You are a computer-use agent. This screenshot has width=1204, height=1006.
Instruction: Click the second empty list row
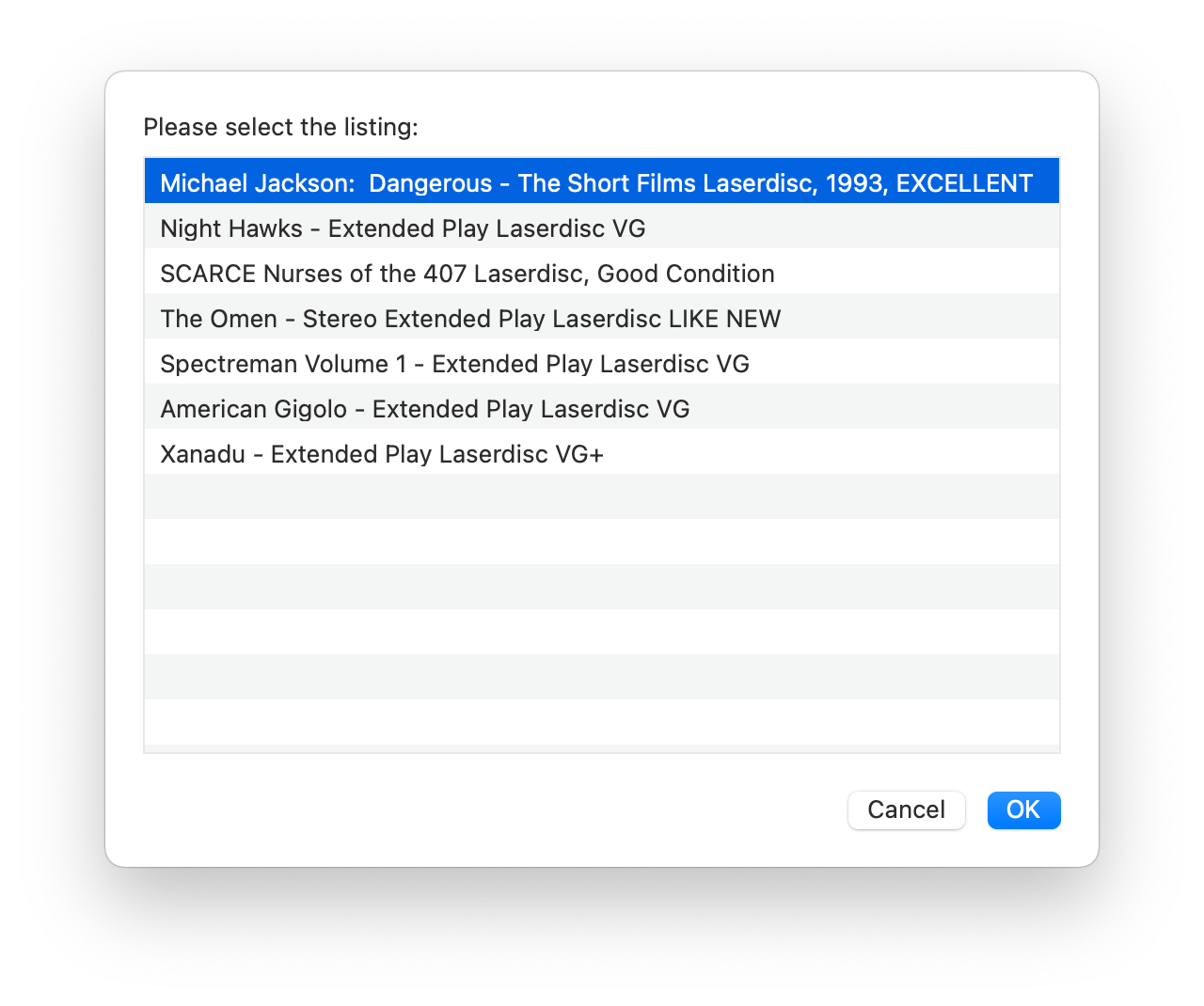pyautogui.click(x=602, y=542)
